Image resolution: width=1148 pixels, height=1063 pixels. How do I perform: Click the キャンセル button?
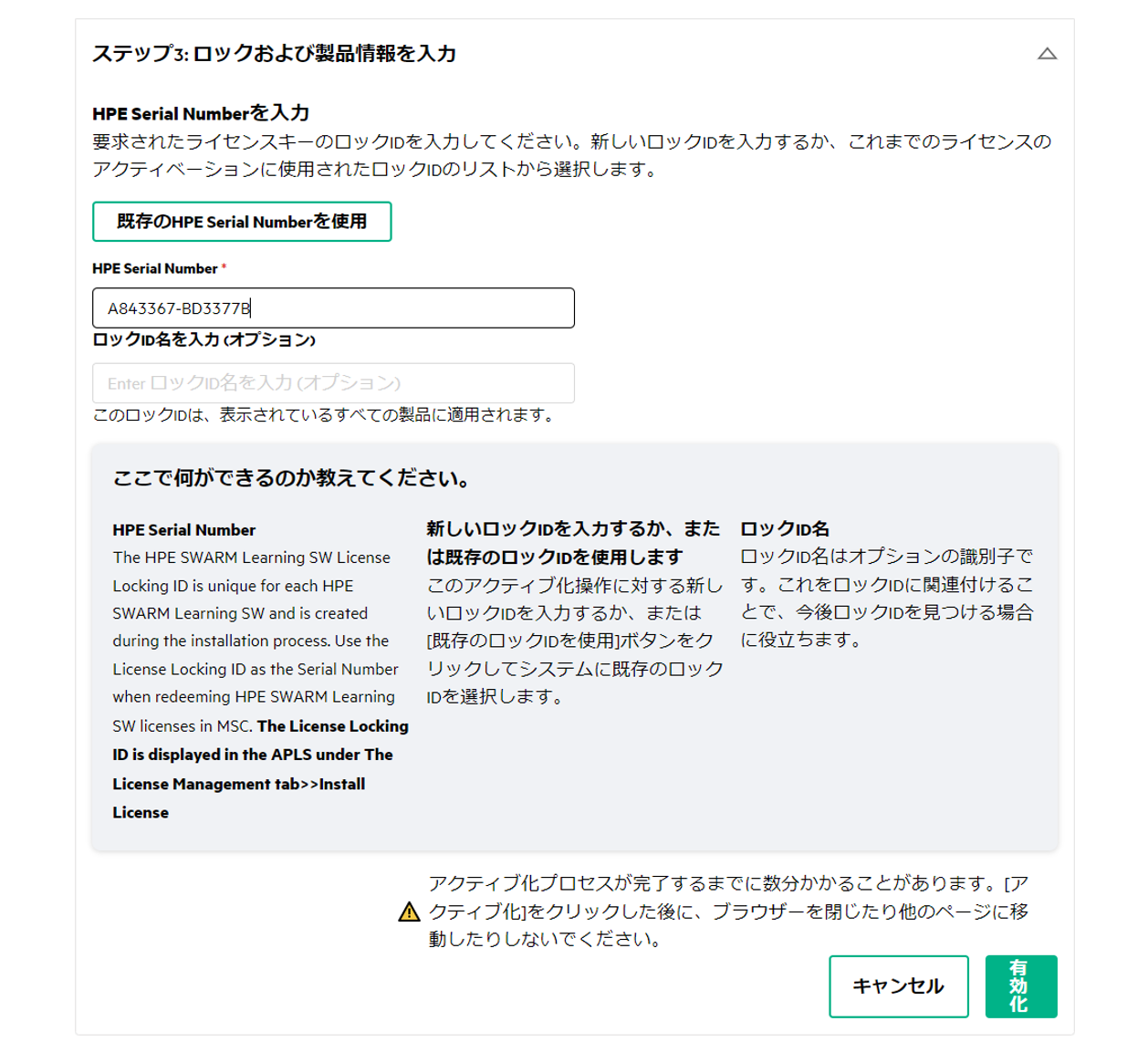click(x=898, y=986)
